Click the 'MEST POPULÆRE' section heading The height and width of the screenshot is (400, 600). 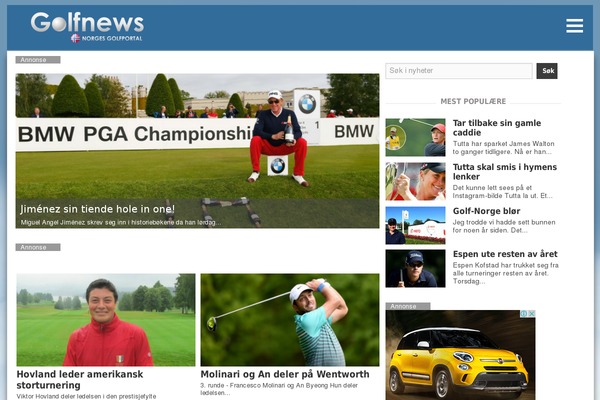(473, 101)
